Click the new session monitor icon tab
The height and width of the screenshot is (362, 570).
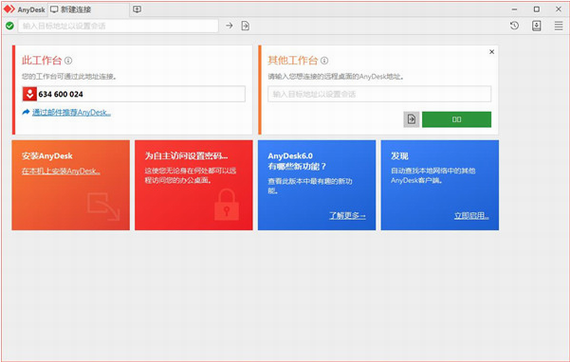tap(137, 9)
